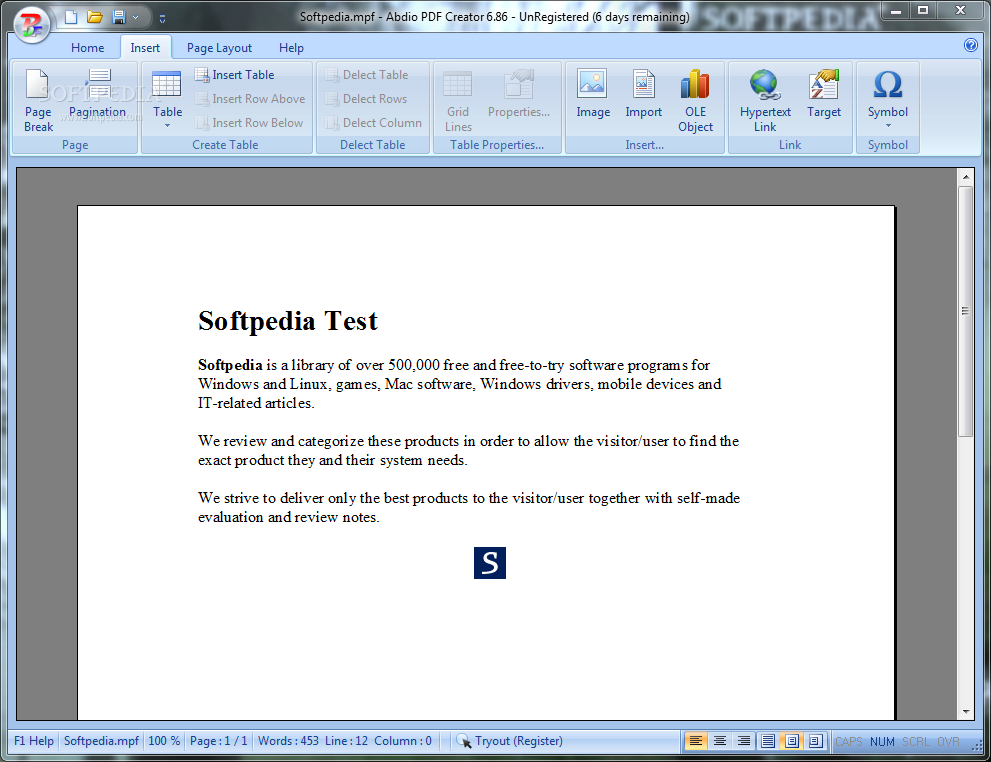Save the document with the floppy disk icon
This screenshot has width=991, height=762.
point(119,17)
